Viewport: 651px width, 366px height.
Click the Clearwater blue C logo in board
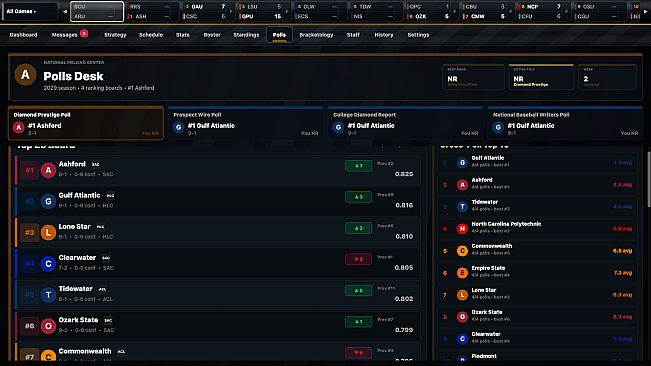click(48, 264)
